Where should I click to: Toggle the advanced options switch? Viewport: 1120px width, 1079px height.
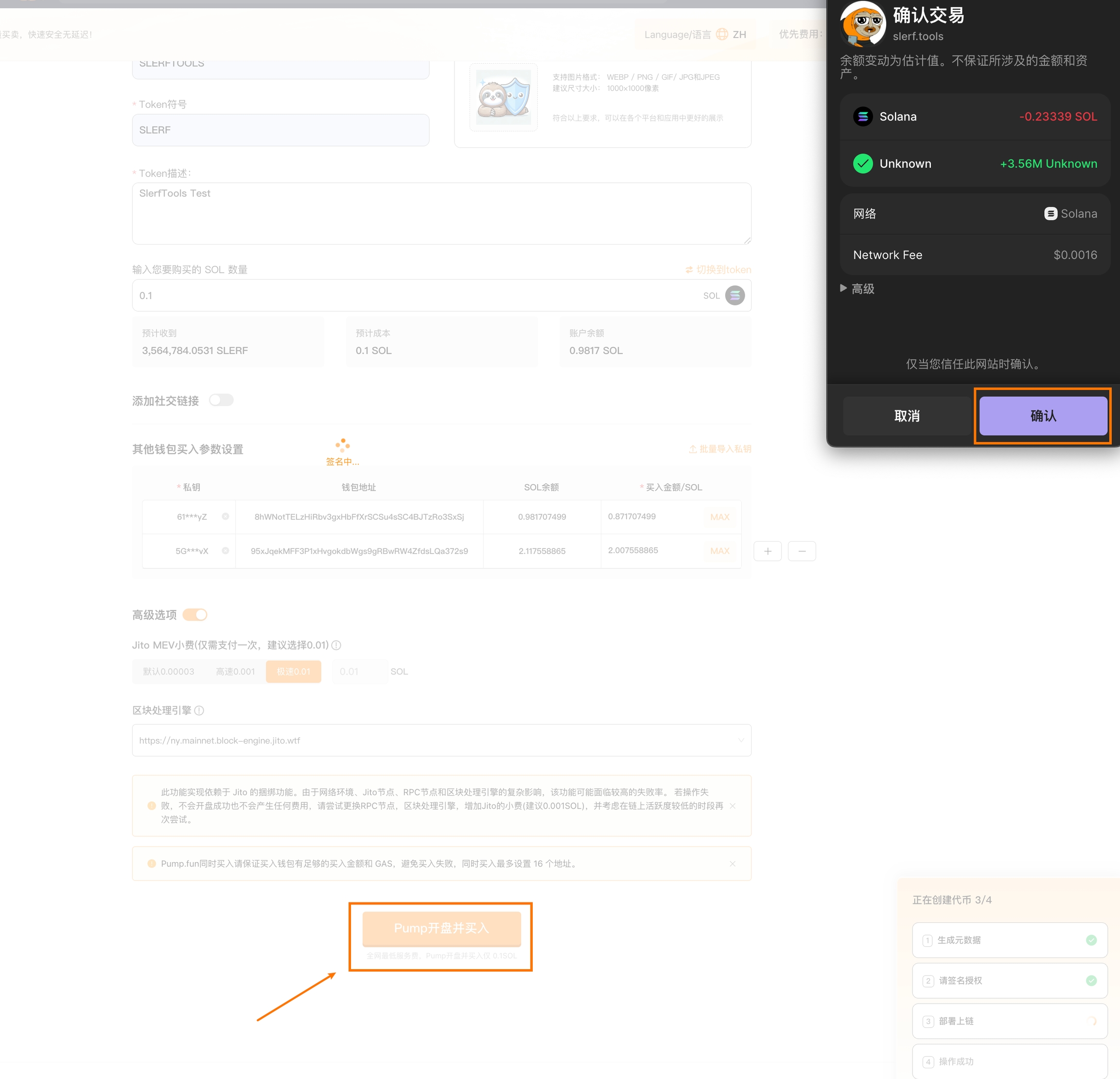[195, 615]
